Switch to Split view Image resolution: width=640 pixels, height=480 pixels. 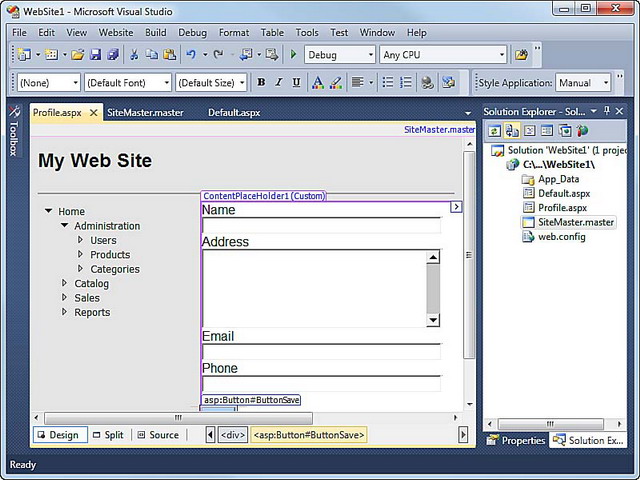click(x=108, y=435)
